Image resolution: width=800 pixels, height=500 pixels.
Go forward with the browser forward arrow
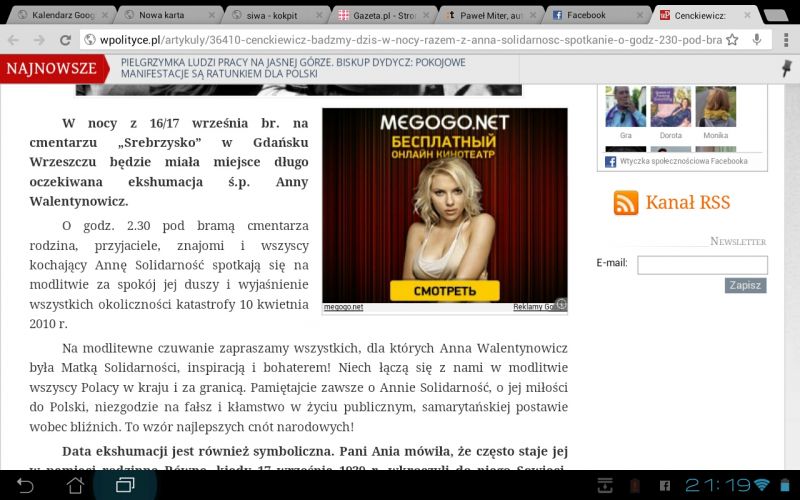click(x=39, y=40)
